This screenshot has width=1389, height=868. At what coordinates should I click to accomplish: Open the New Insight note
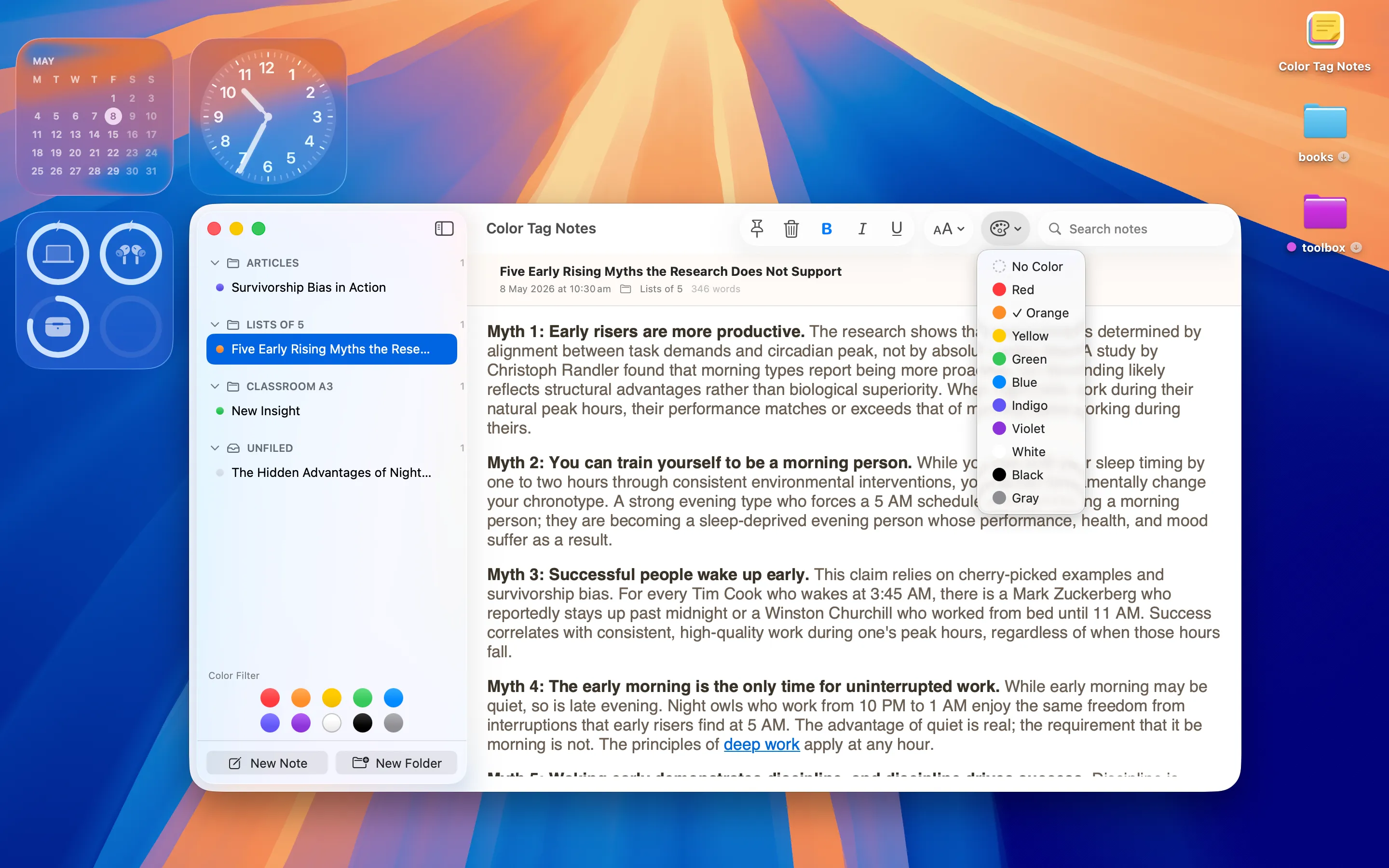coord(332,410)
